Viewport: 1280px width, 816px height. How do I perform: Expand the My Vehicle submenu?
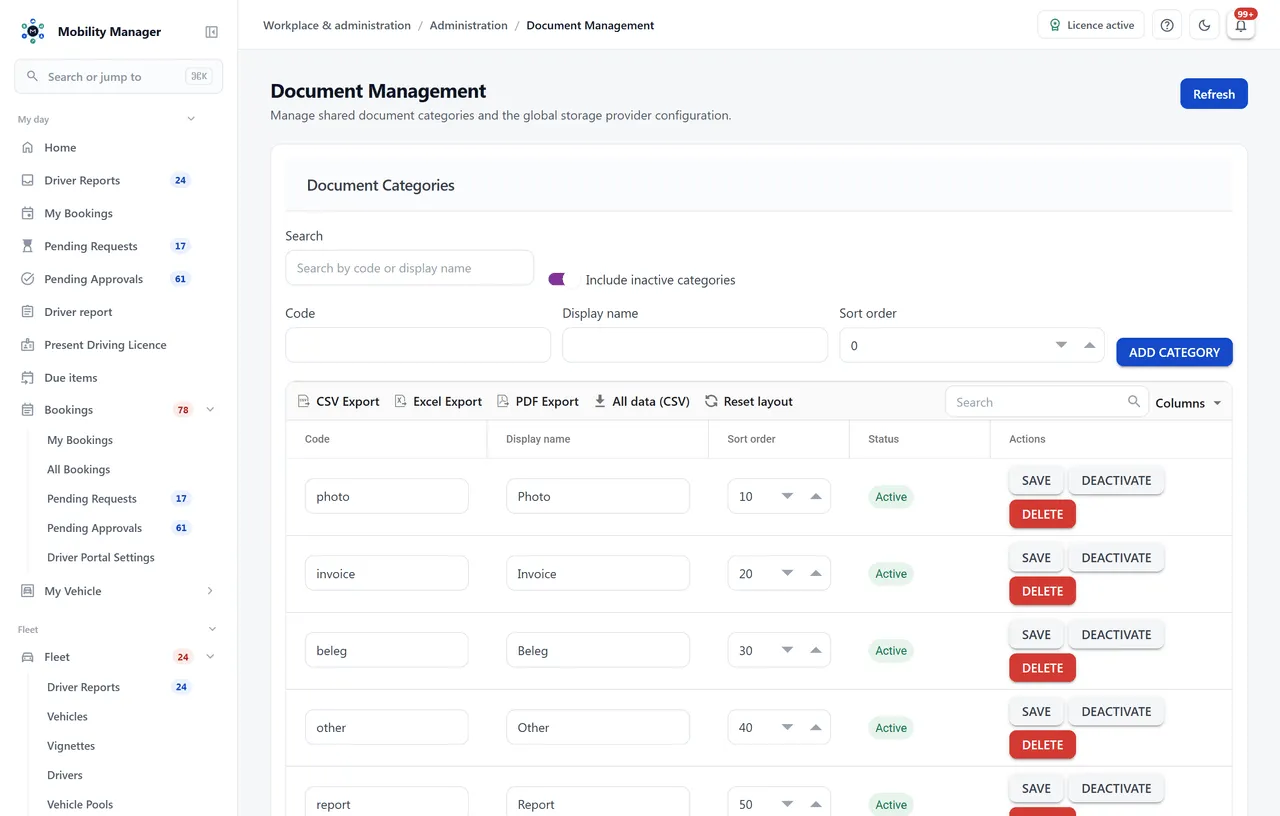click(x=210, y=591)
